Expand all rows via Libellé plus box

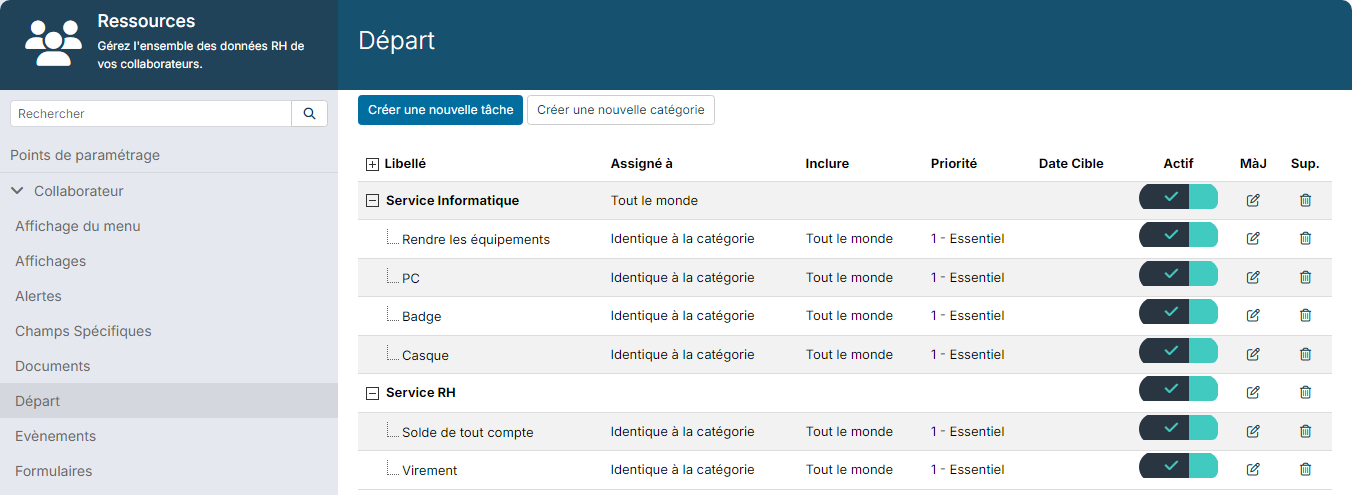372,164
